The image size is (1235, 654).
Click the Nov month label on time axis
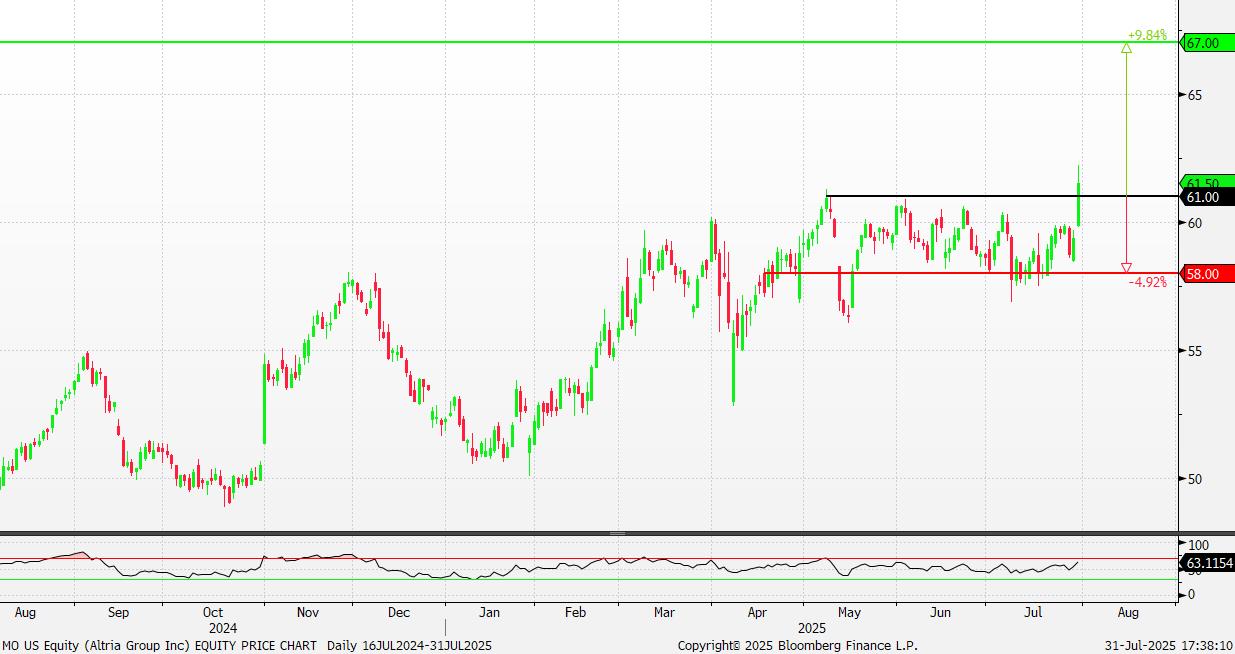pyautogui.click(x=307, y=612)
